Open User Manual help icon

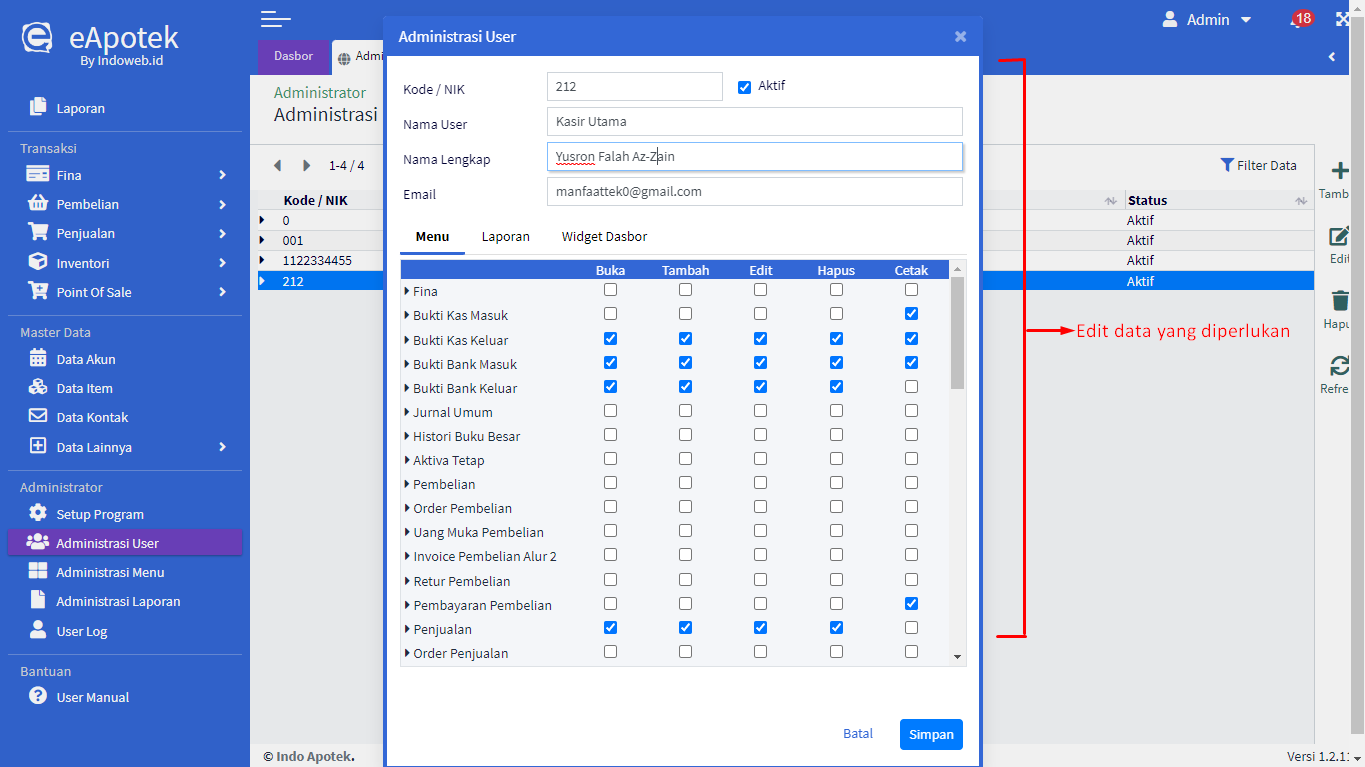point(38,697)
